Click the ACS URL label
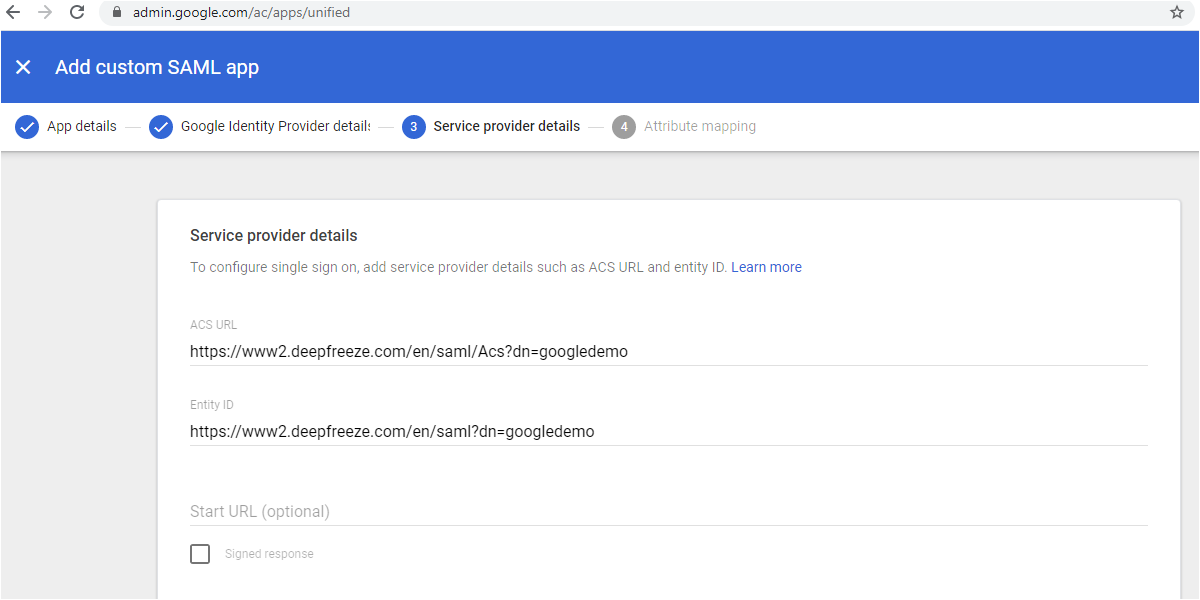The width and height of the screenshot is (1200, 600). (214, 325)
